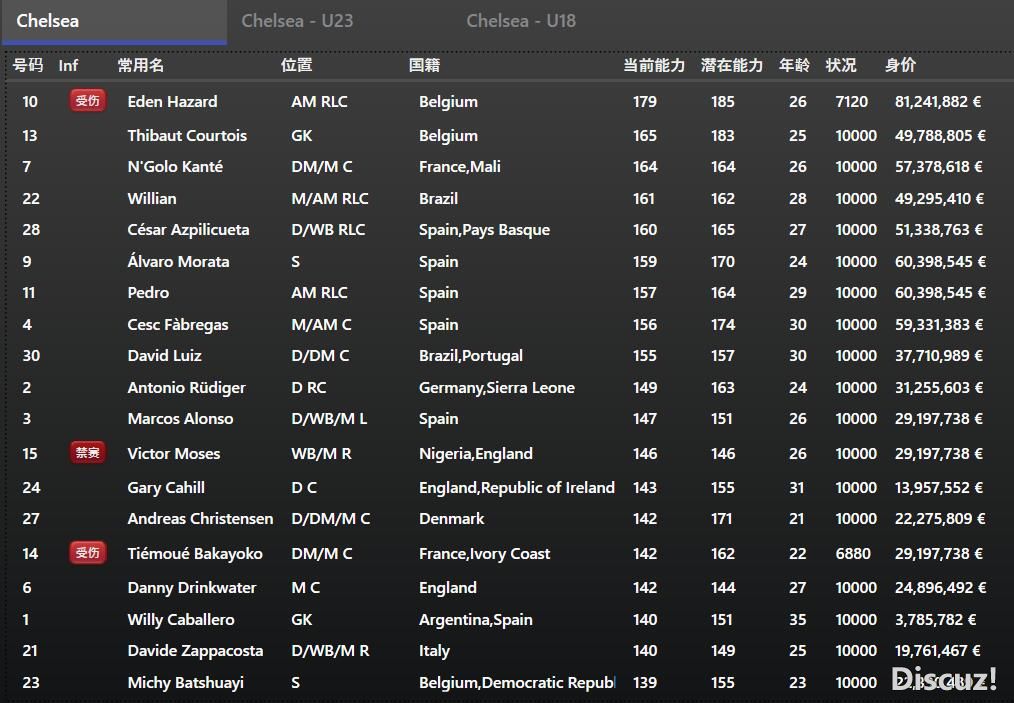Screen dimensions: 1014x703
Task: Sort by the Inf column header
Action: 68,65
